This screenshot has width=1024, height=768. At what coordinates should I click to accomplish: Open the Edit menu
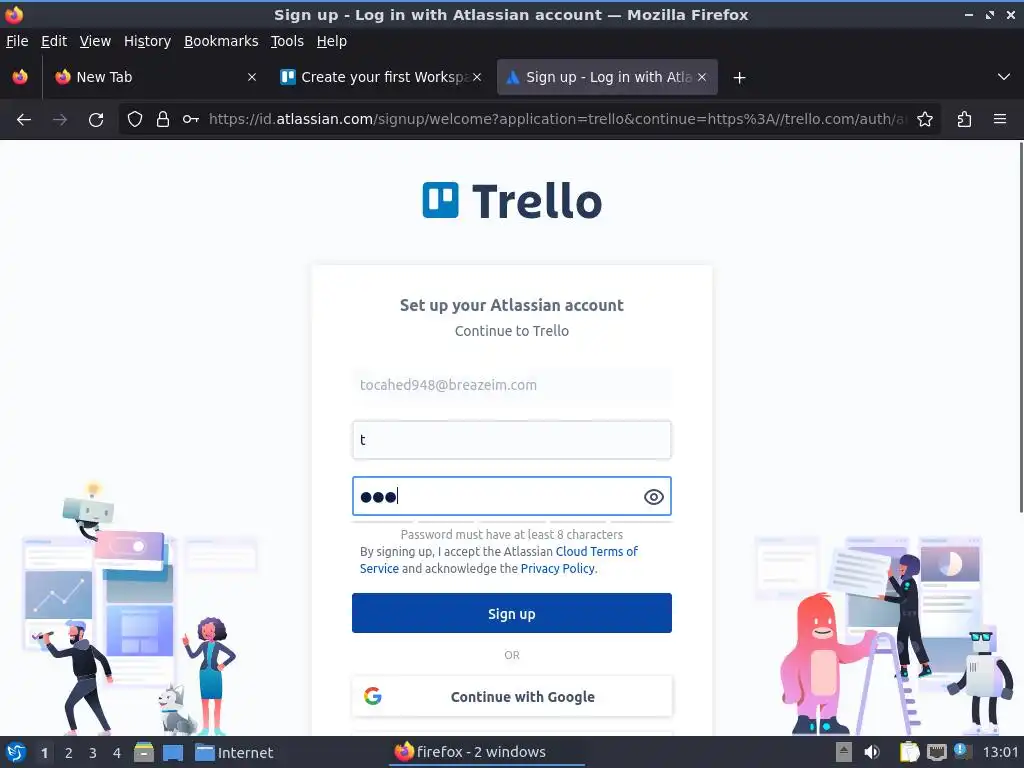coord(54,41)
